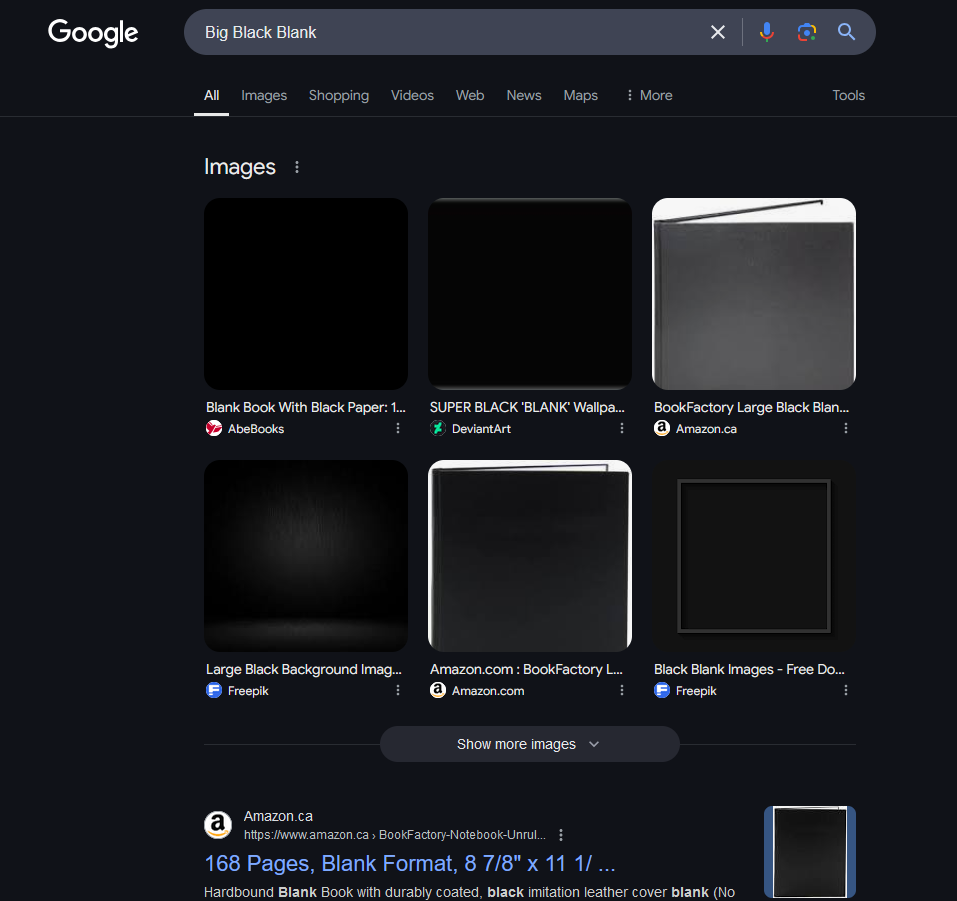Click the amazon.ca BookFactory-Notebook URL text
The image size is (957, 901).
[x=395, y=835]
